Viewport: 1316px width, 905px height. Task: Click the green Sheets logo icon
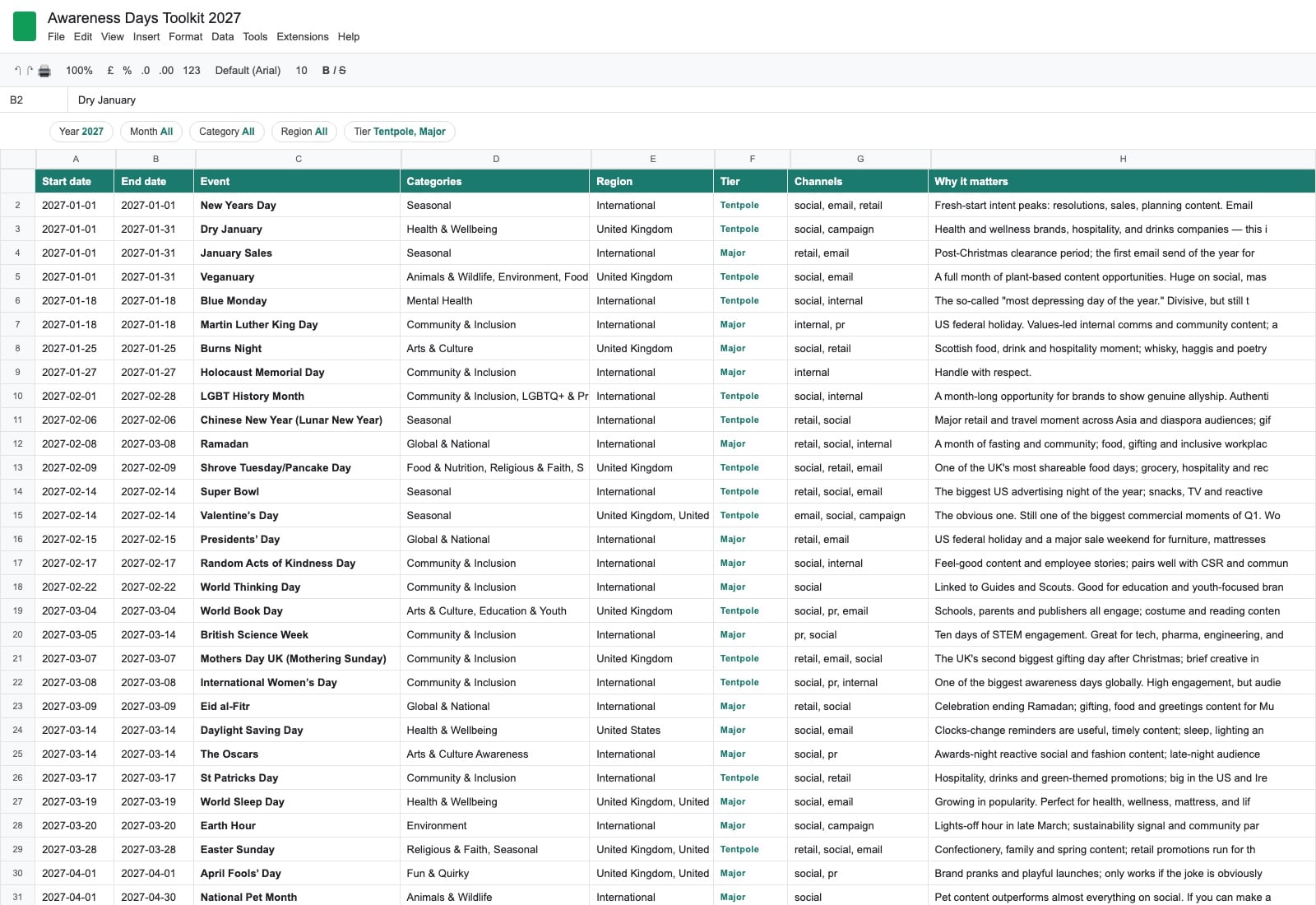pyautogui.click(x=25, y=26)
